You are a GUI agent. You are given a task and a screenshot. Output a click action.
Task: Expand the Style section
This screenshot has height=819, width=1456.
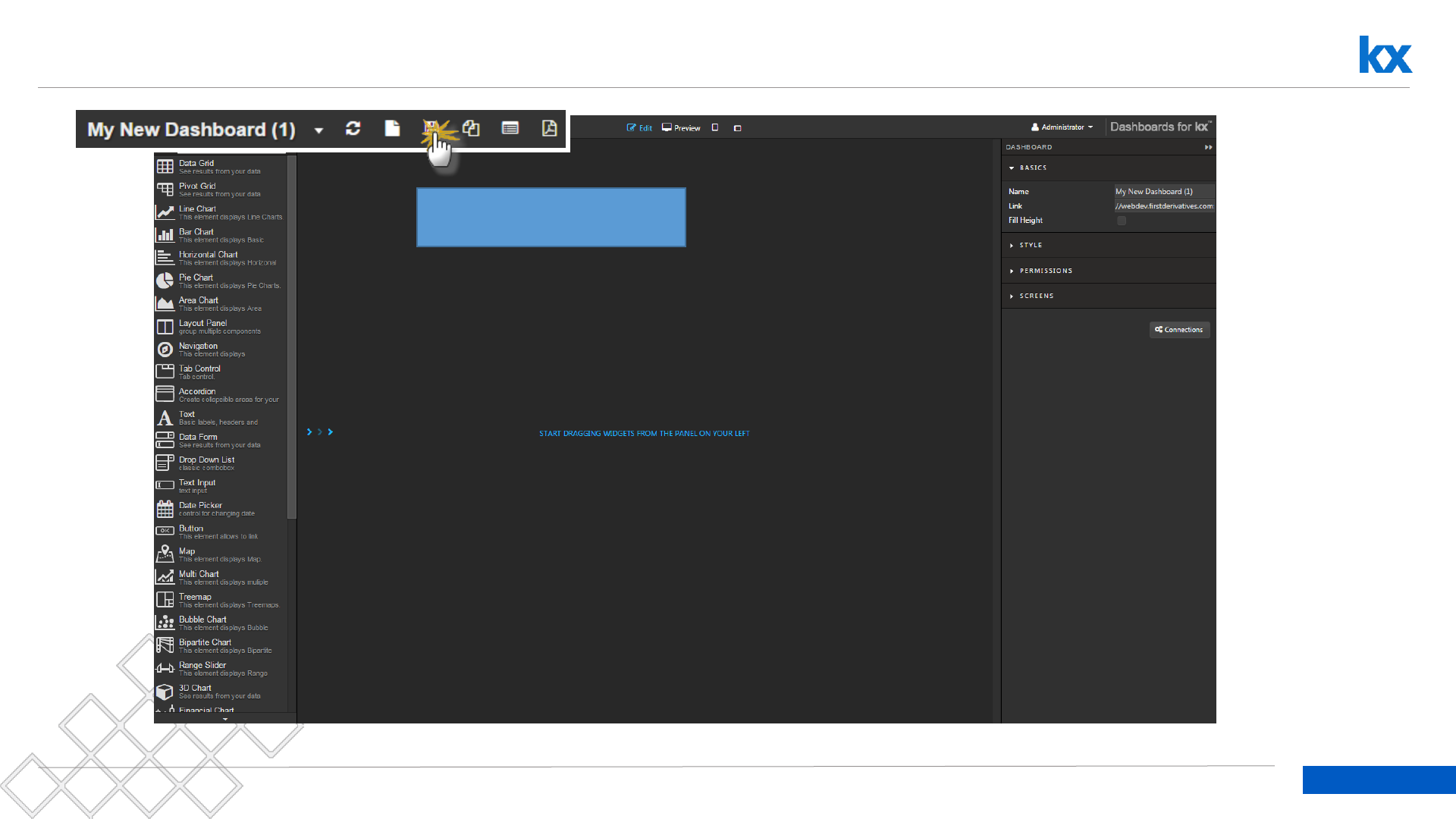click(1031, 245)
